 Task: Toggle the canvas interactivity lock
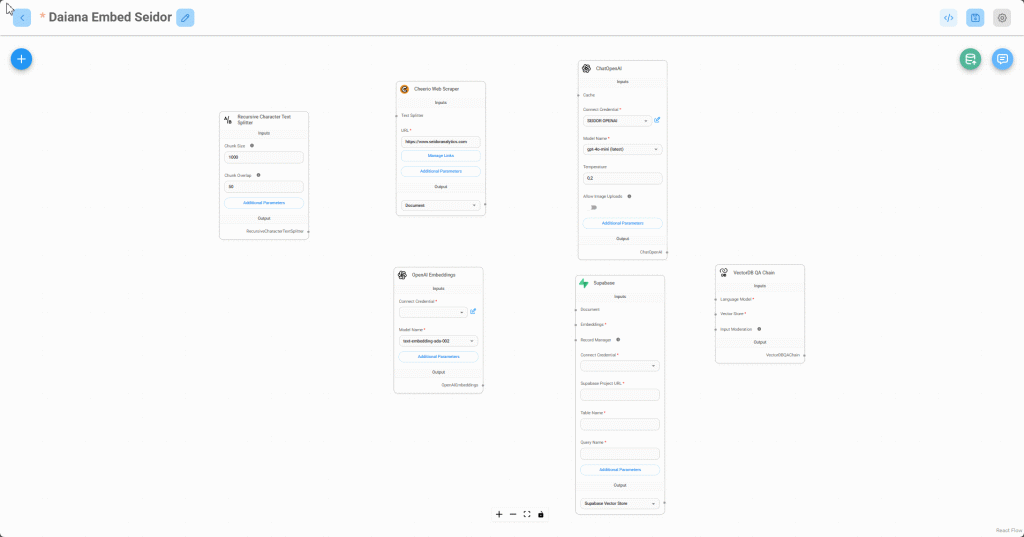[541, 514]
